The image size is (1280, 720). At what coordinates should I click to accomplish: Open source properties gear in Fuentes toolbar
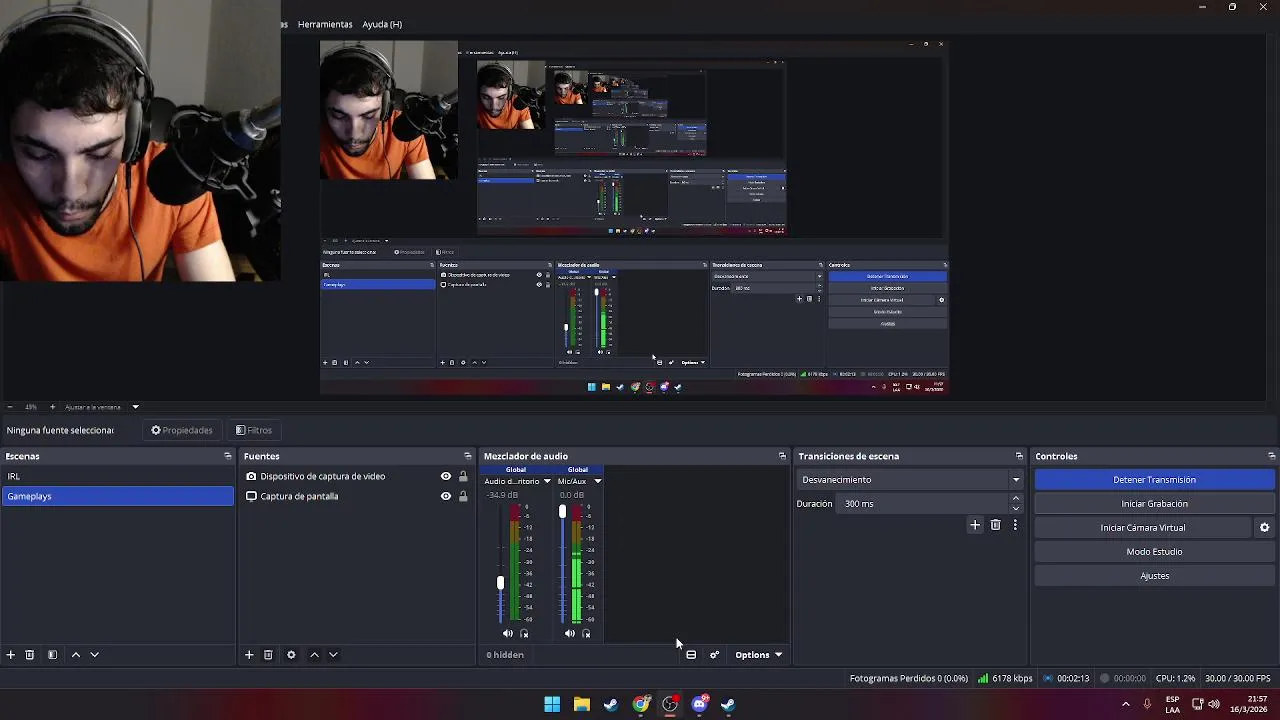pyautogui.click(x=291, y=655)
